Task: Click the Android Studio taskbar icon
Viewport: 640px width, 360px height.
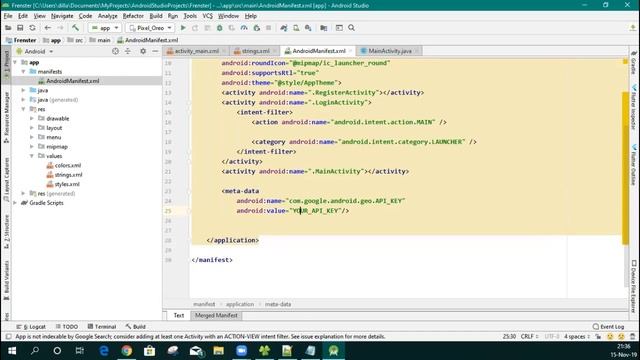Action: [333, 351]
